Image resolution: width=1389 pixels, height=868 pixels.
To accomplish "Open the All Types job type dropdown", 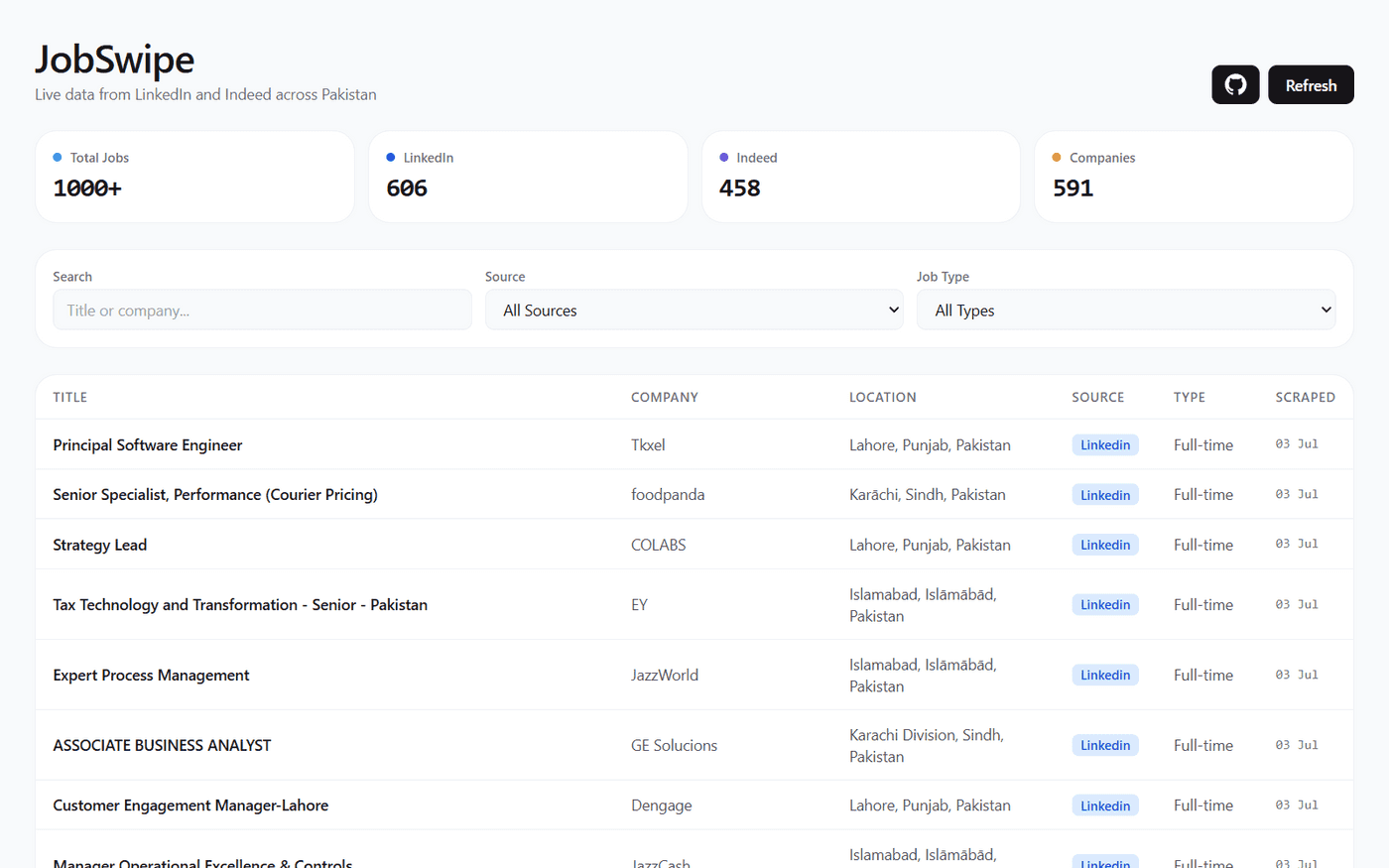I will [1126, 310].
